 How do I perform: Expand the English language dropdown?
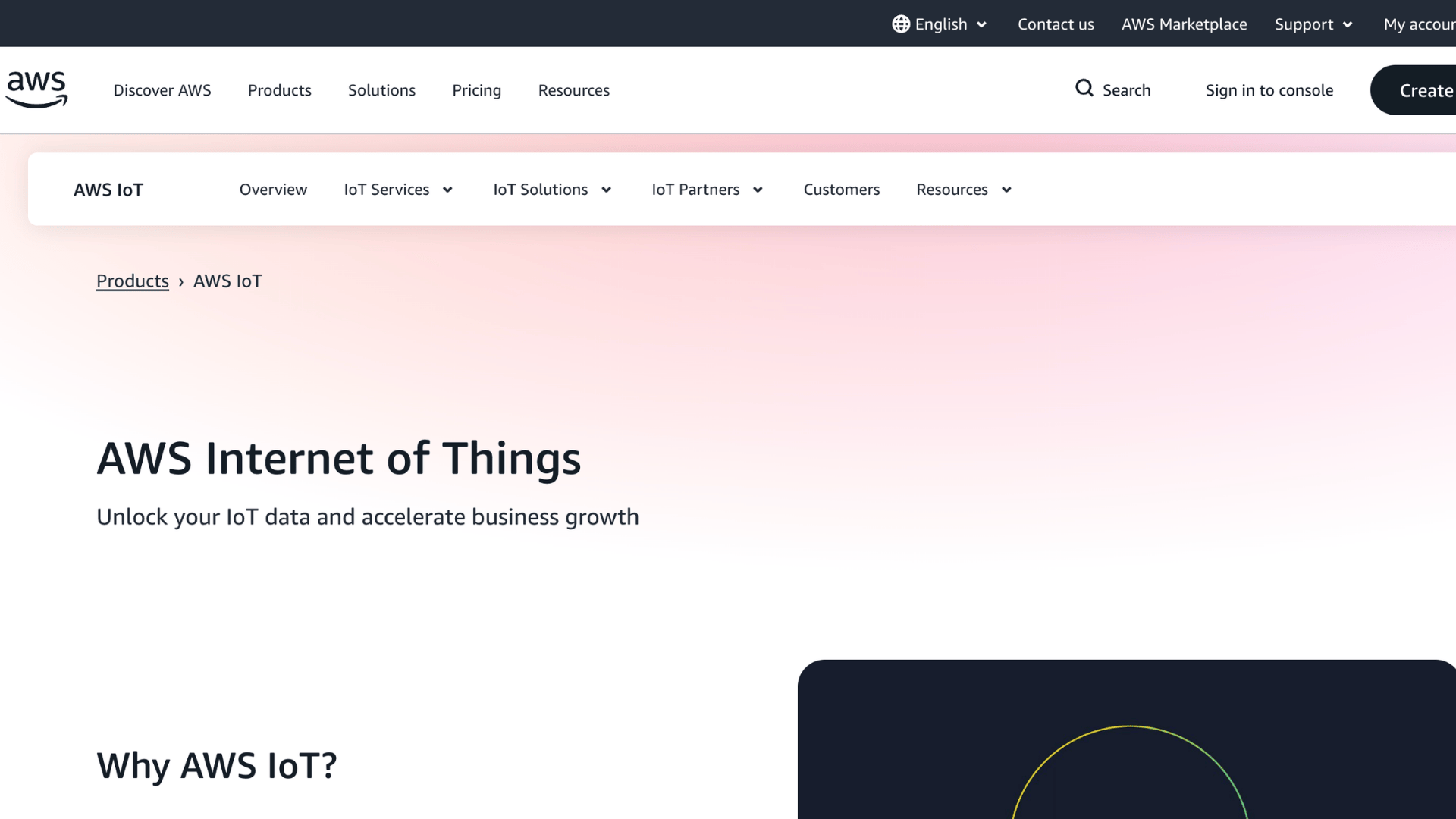pos(940,24)
